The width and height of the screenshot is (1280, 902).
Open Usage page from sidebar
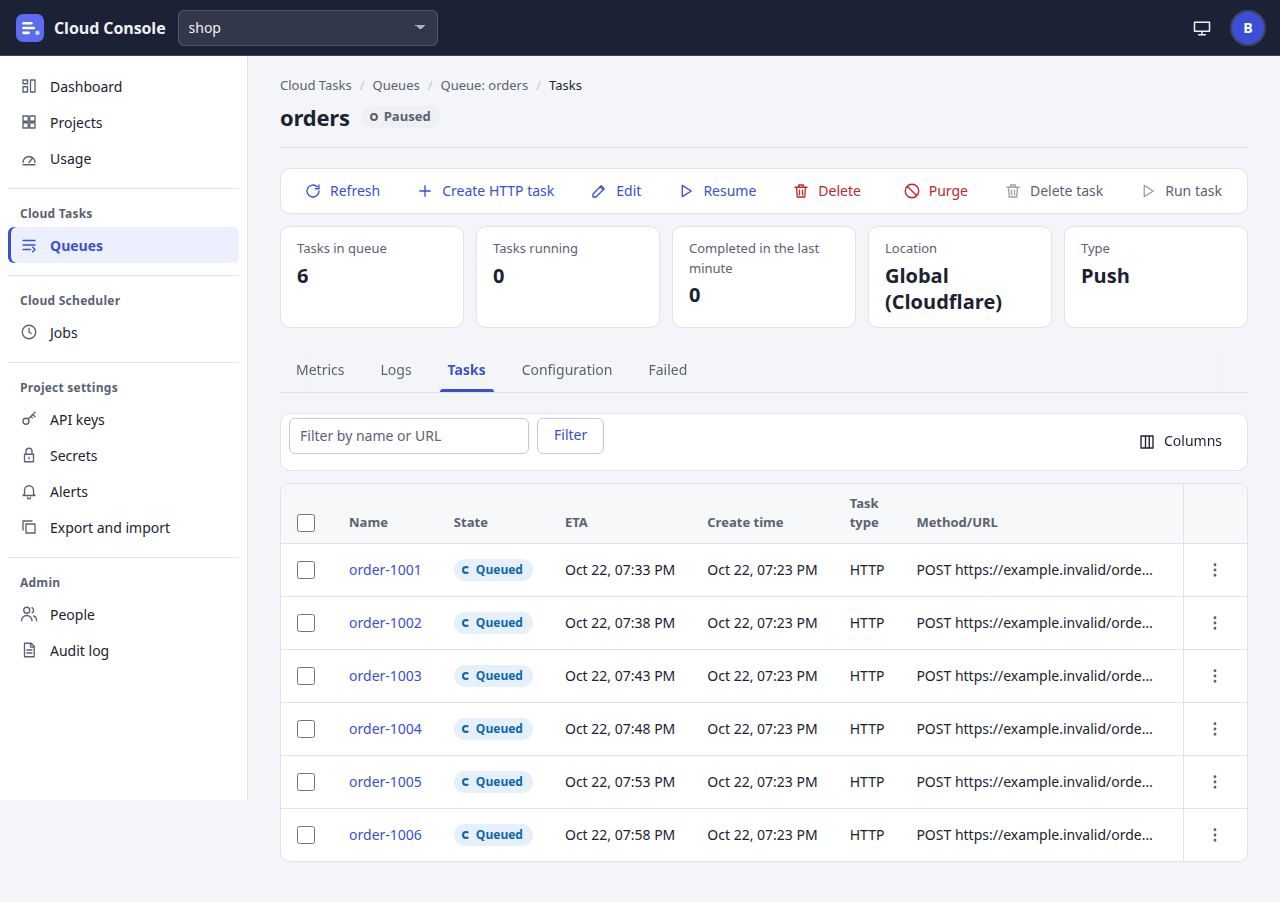123,159
